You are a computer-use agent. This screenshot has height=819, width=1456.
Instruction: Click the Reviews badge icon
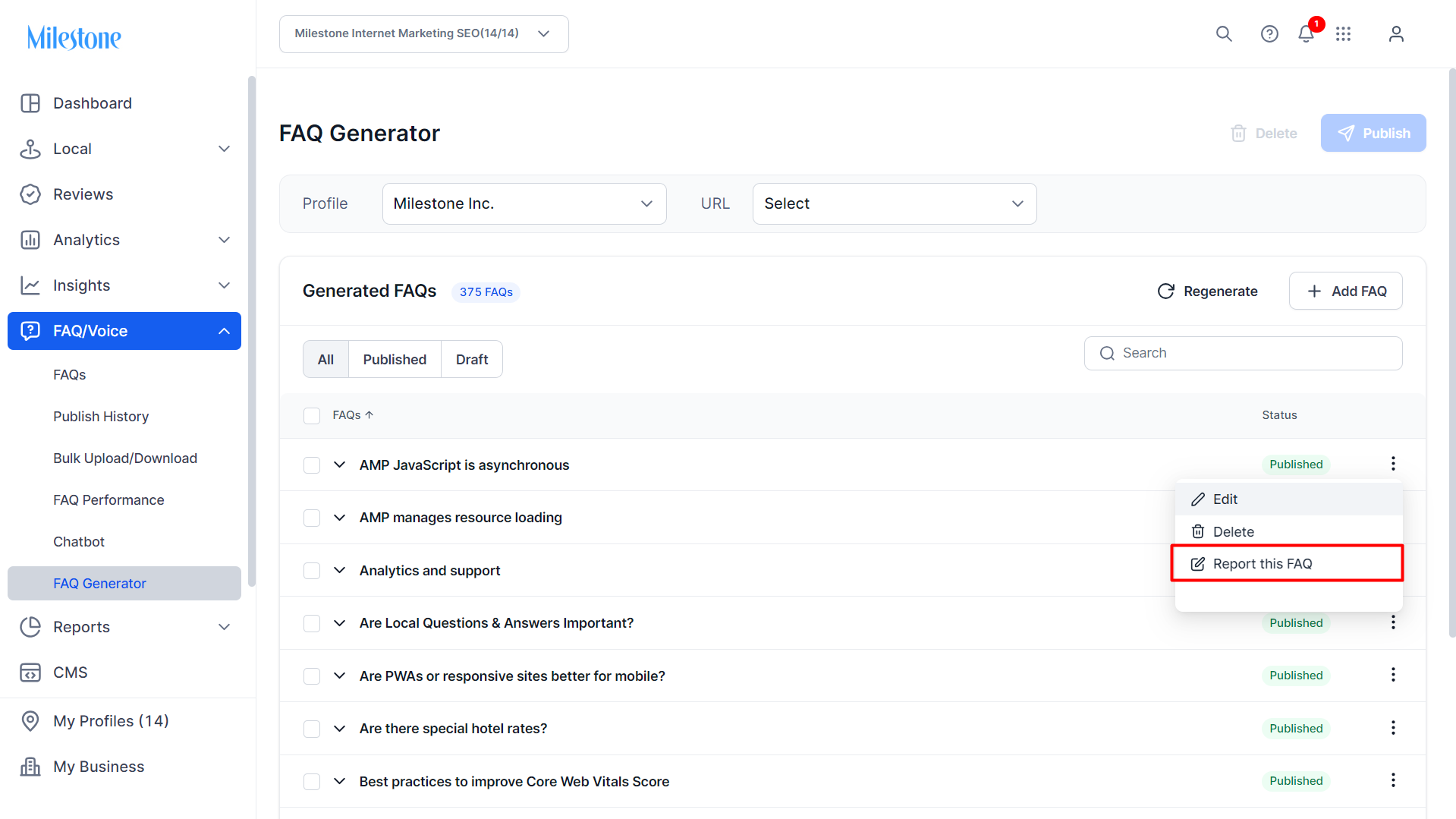click(x=30, y=194)
